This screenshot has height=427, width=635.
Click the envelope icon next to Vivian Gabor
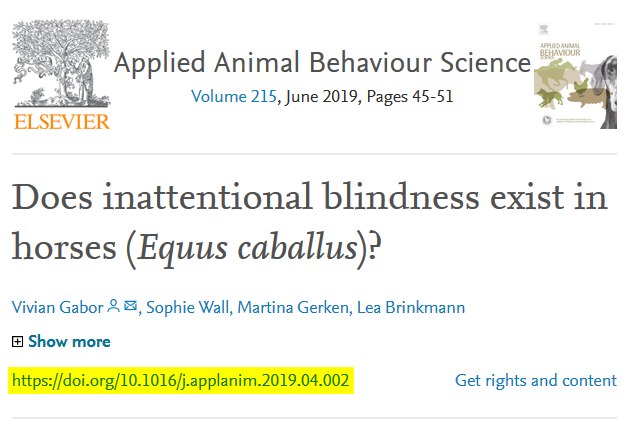point(130,306)
